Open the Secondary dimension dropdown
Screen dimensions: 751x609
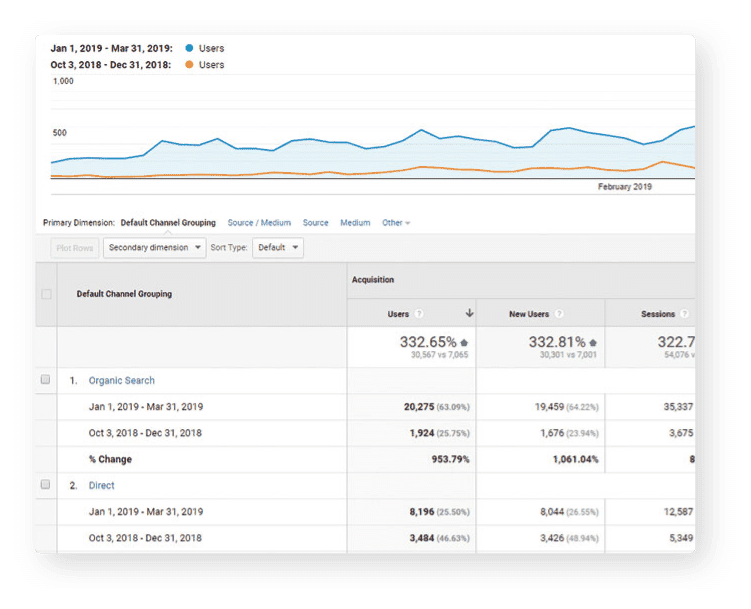(x=154, y=247)
